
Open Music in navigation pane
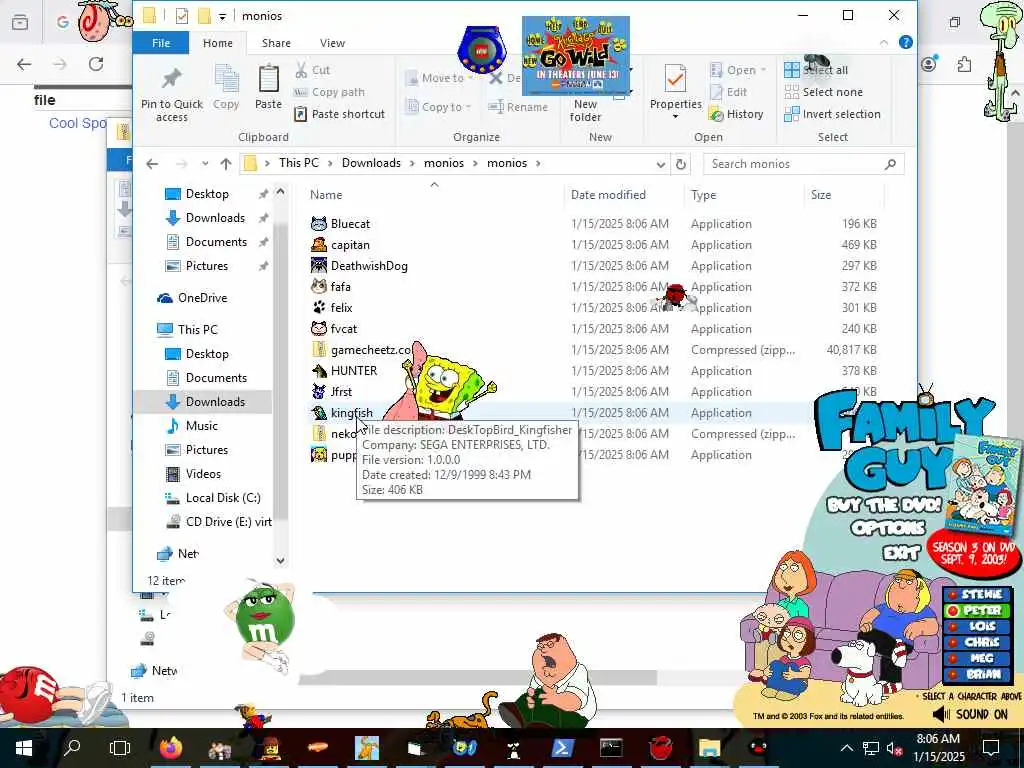[202, 426]
